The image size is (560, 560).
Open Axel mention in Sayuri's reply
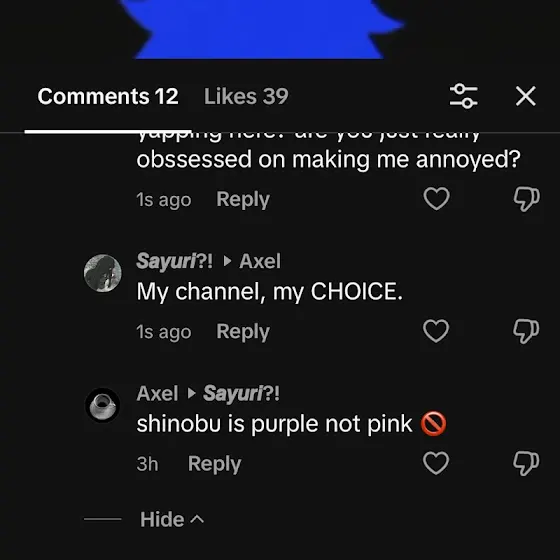pyautogui.click(x=260, y=261)
